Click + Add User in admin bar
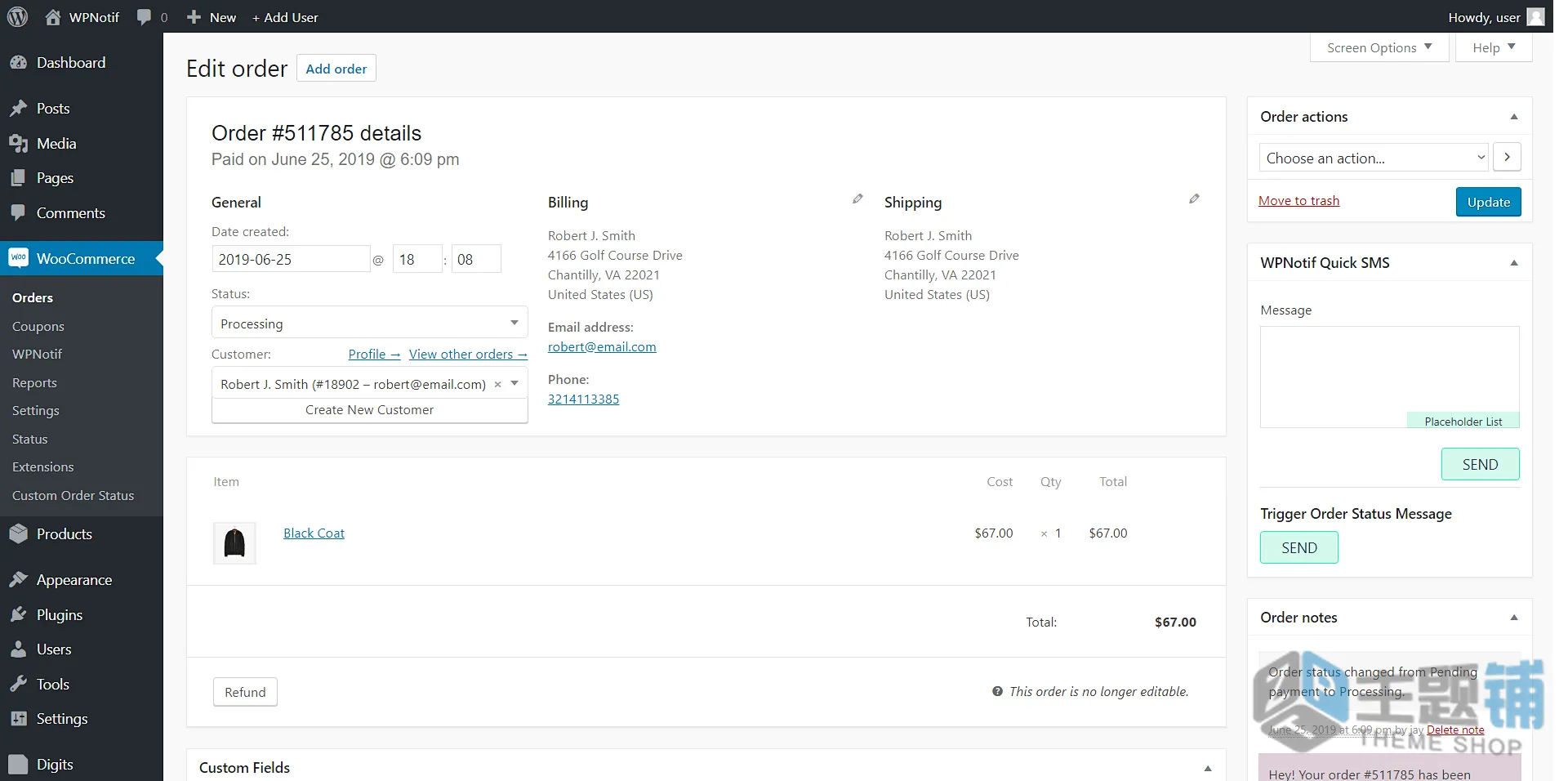 click(x=285, y=17)
